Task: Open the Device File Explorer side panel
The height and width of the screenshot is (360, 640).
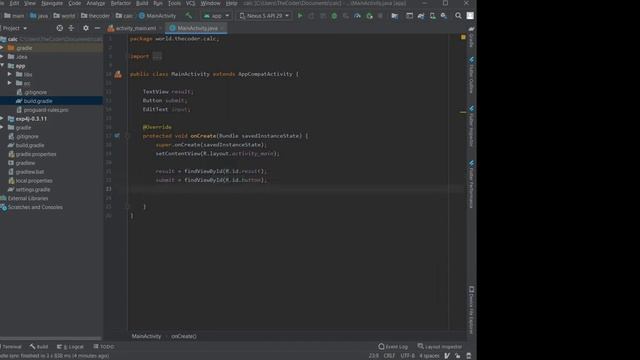Action: point(471,310)
